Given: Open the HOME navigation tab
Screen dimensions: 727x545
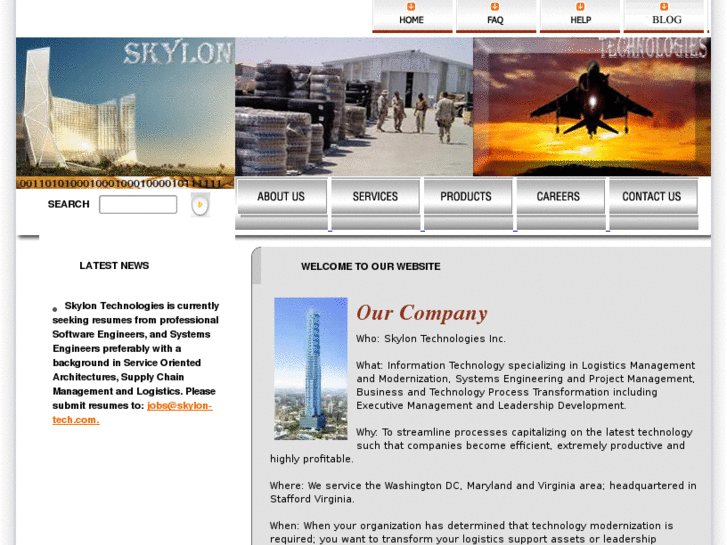Looking at the screenshot, I should pos(412,16).
